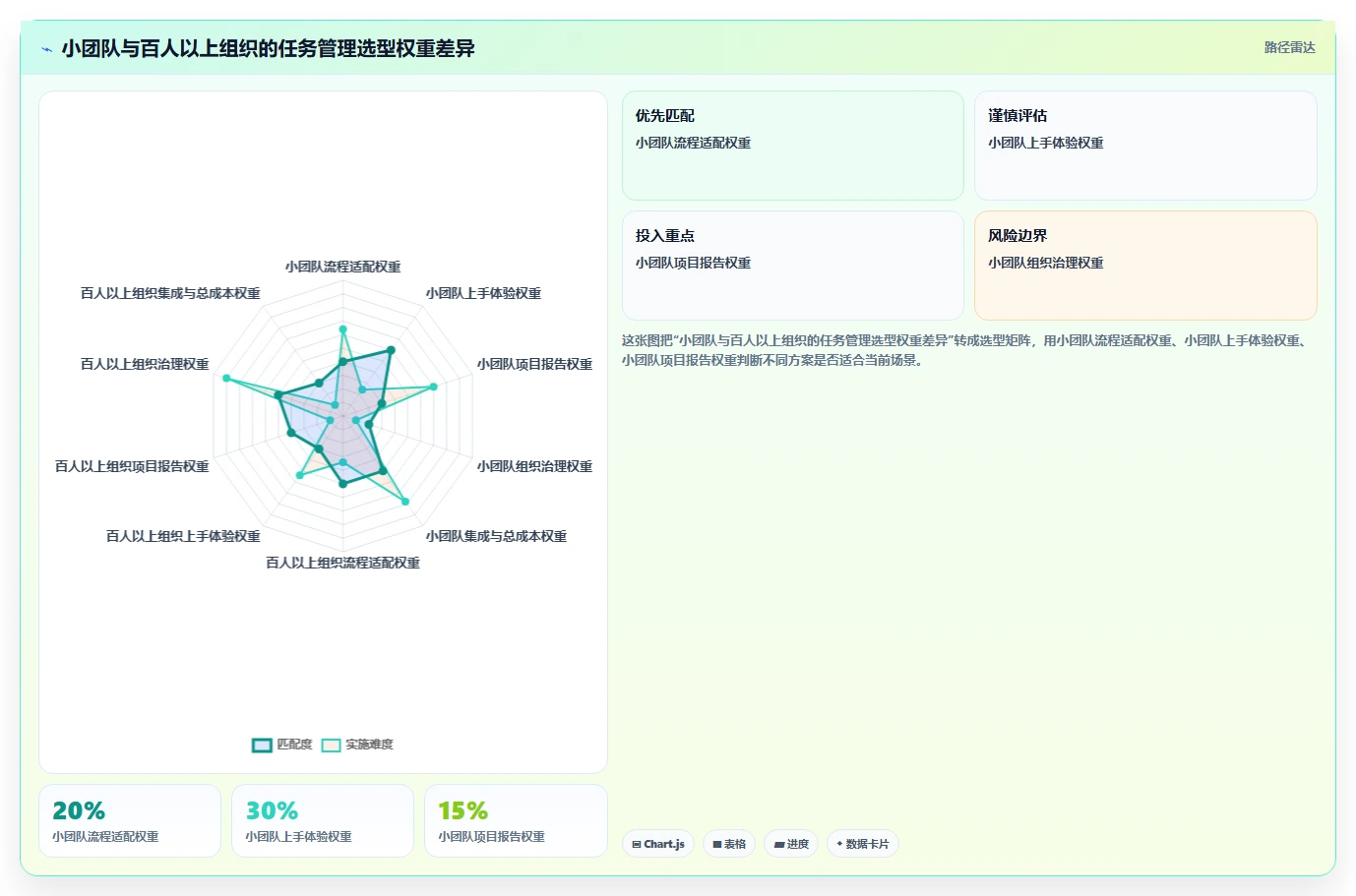Viewport: 1356px width, 896px height.
Task: Open the 投入重点 card
Action: 792,266
